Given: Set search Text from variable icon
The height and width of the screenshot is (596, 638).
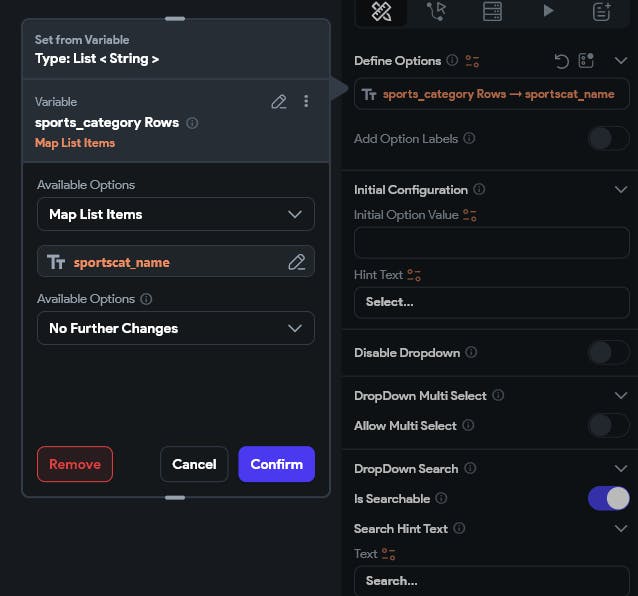Looking at the screenshot, I should point(389,554).
